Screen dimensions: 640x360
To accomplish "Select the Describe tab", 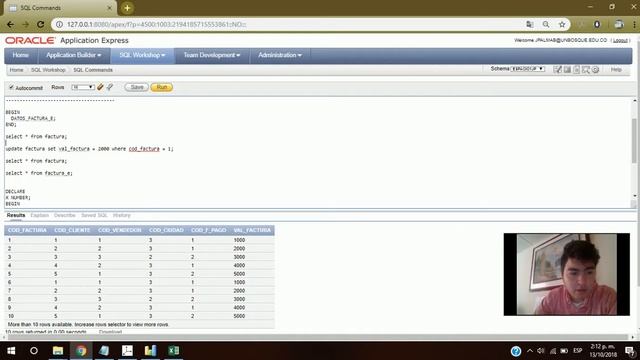I will pos(64,215).
